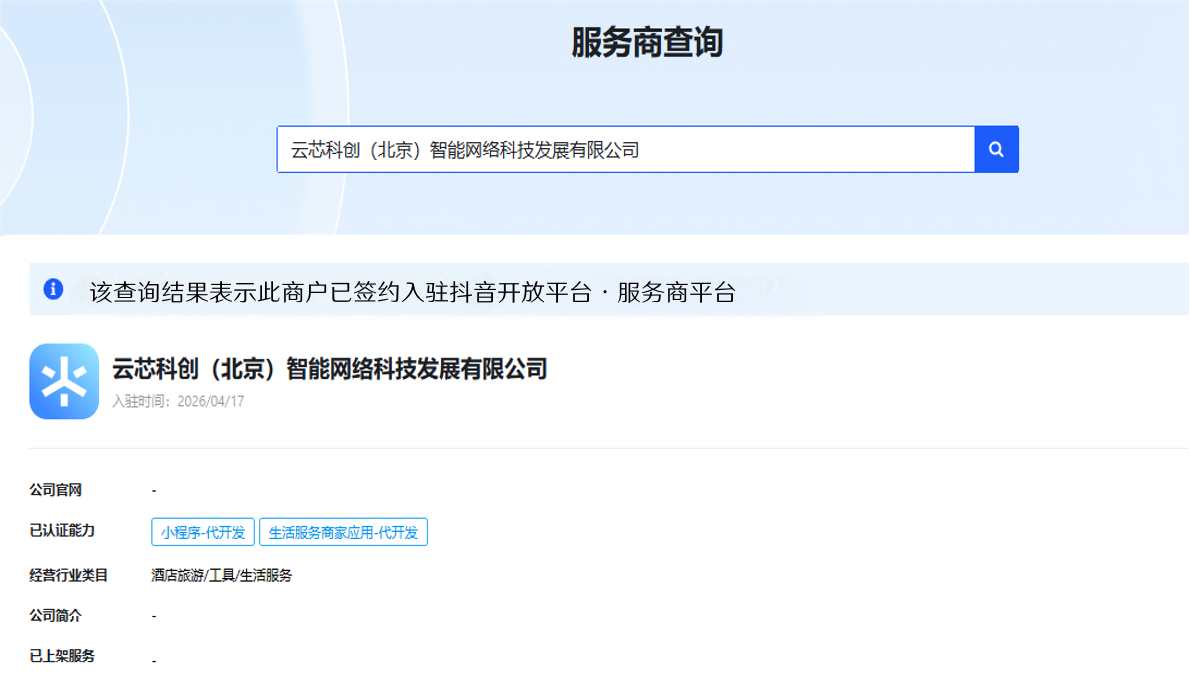Click the company snowflake logo thumbnail
Screen dimensions: 1190x674
pyautogui.click(x=65, y=381)
